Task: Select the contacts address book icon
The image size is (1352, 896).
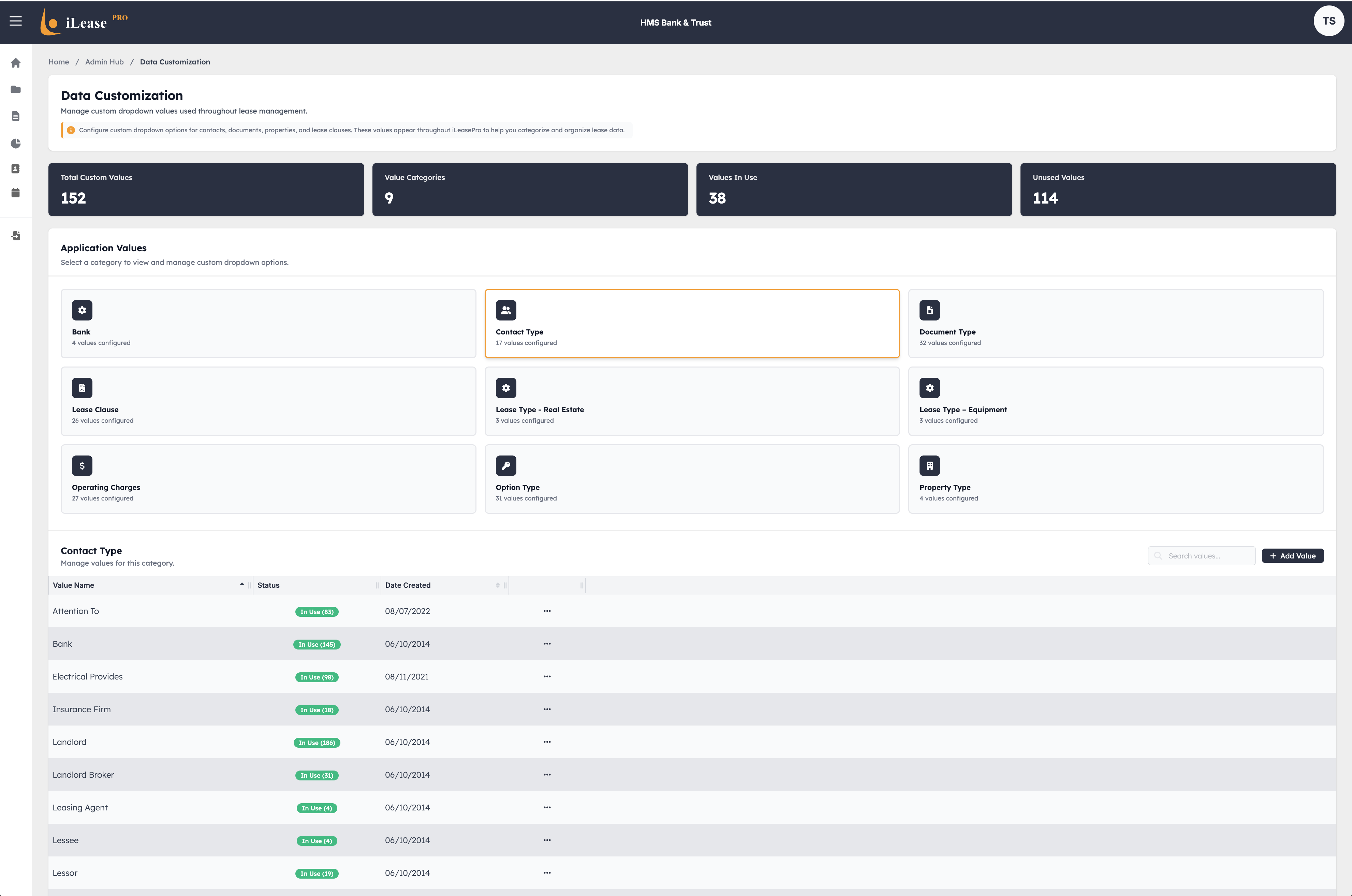Action: tap(15, 168)
